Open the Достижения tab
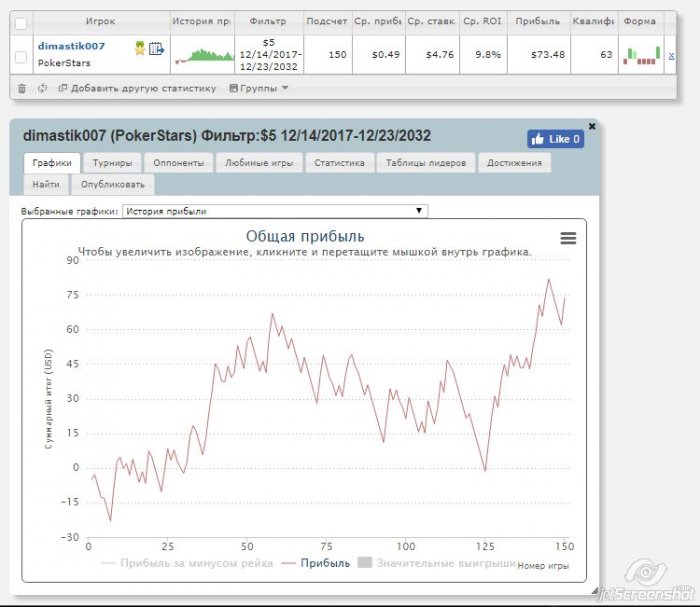This screenshot has height=607, width=700. click(514, 163)
